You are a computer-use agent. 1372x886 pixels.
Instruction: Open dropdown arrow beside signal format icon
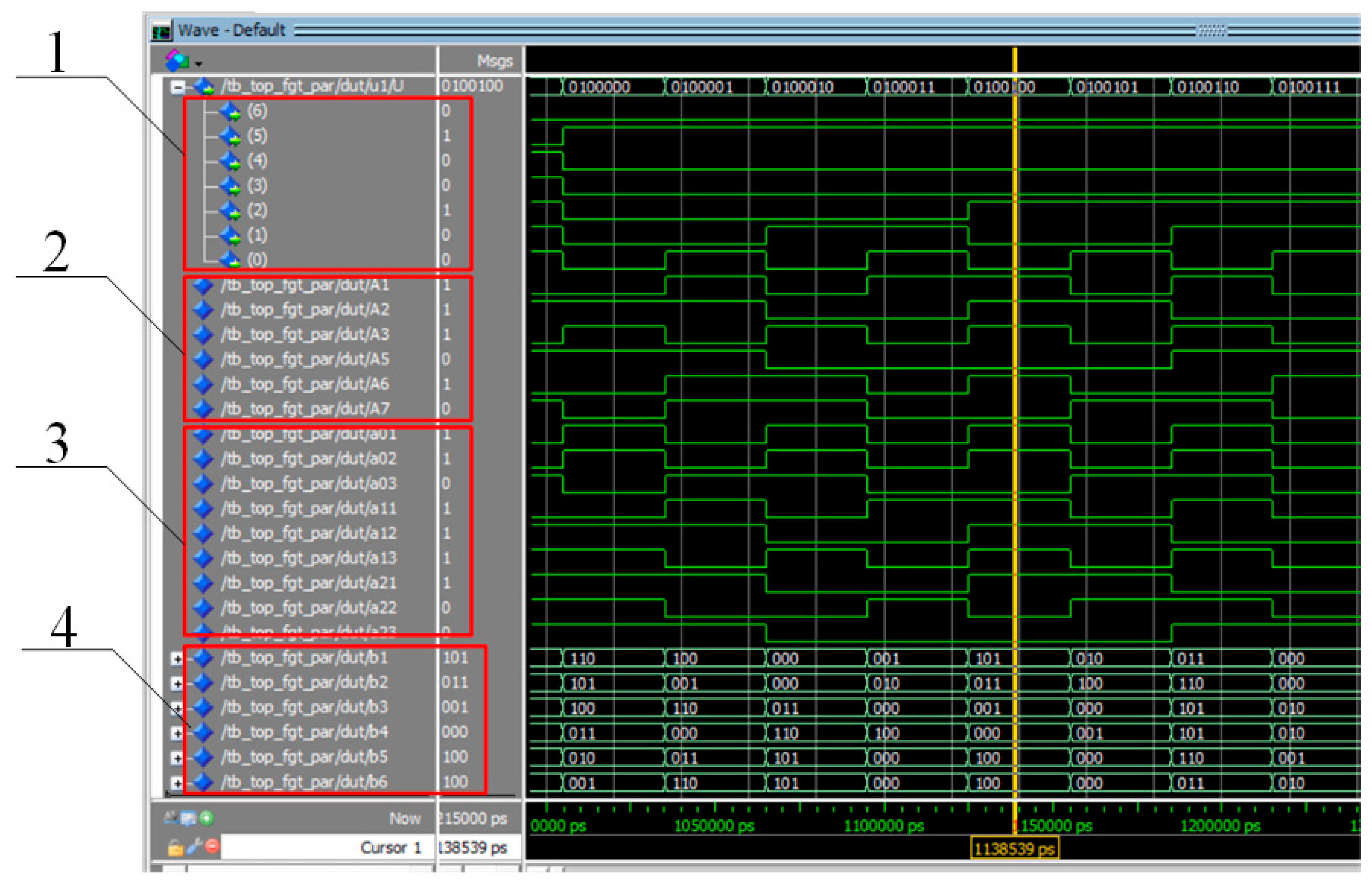point(198,63)
